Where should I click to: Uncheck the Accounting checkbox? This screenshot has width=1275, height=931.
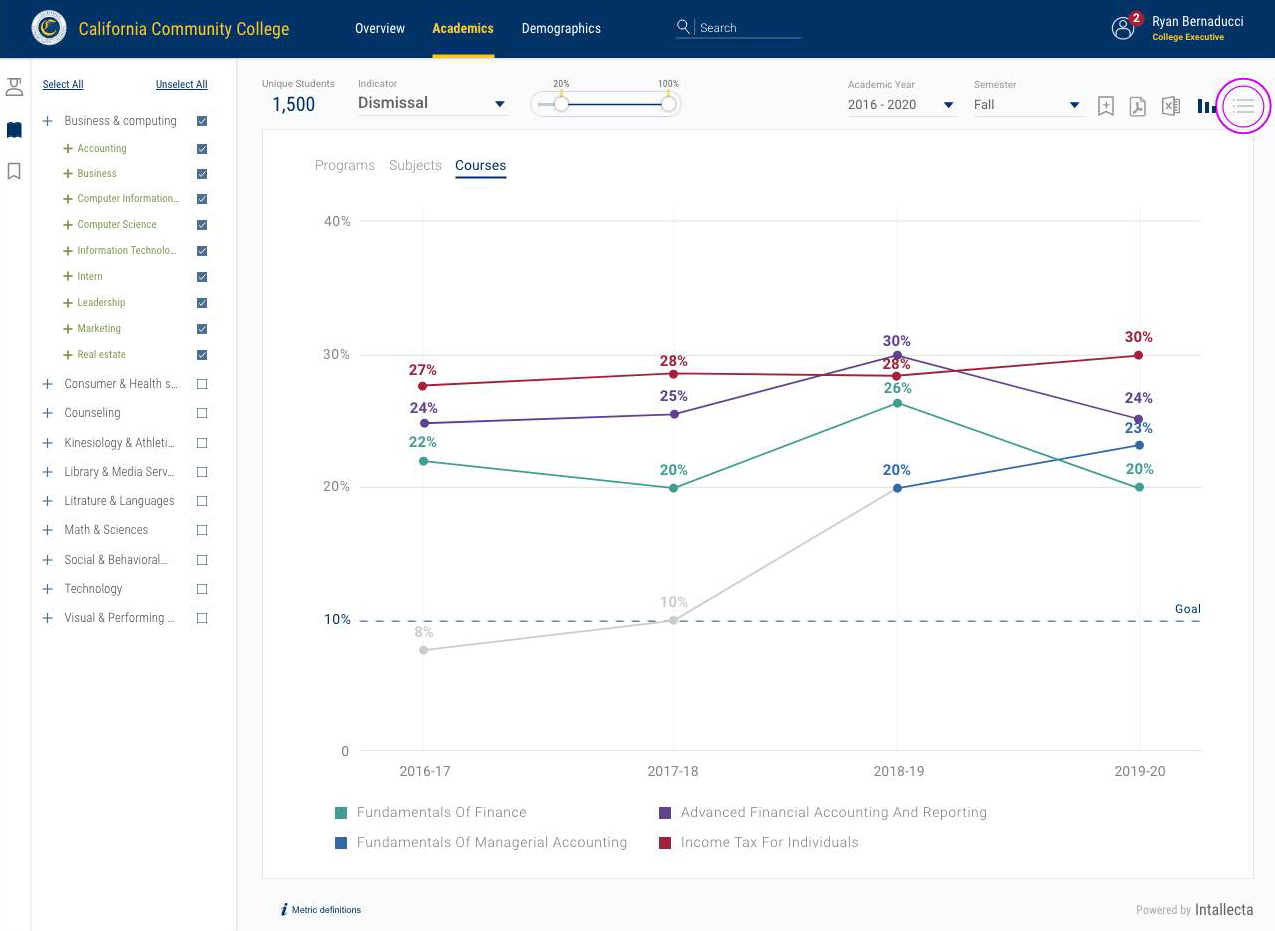[x=202, y=148]
